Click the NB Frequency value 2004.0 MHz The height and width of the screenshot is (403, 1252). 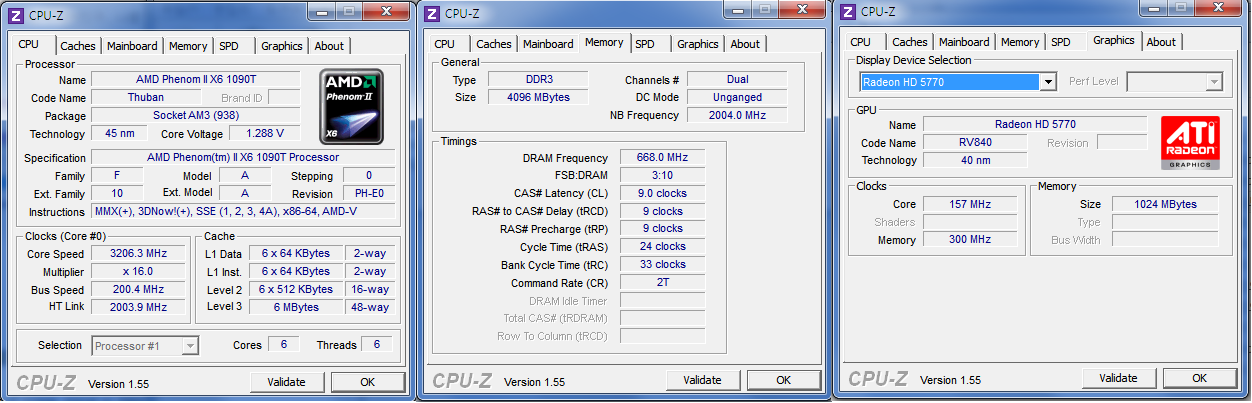pos(737,115)
